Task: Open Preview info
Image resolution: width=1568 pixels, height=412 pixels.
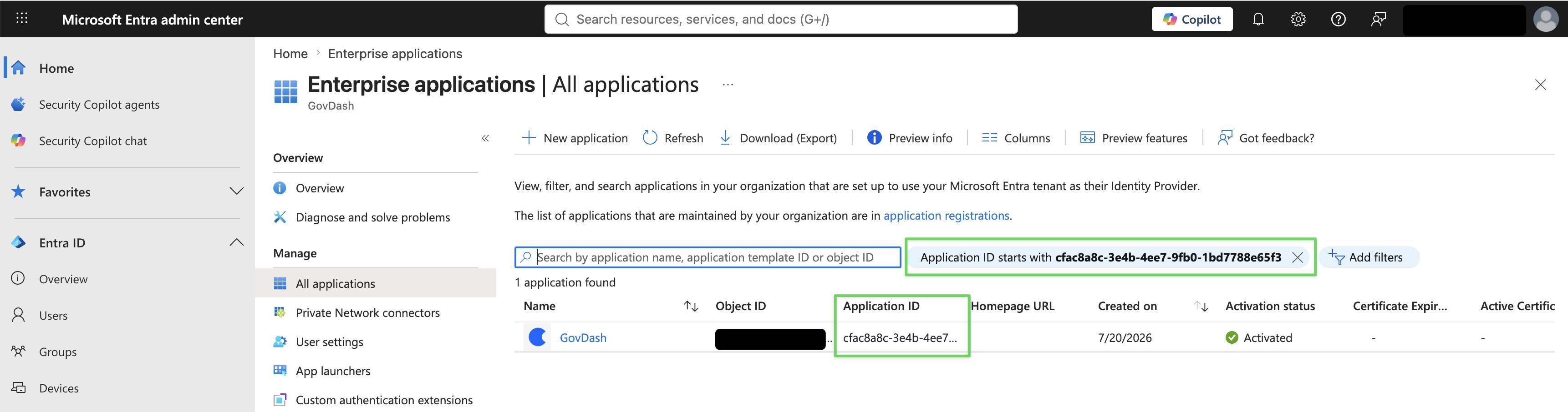Action: (909, 138)
